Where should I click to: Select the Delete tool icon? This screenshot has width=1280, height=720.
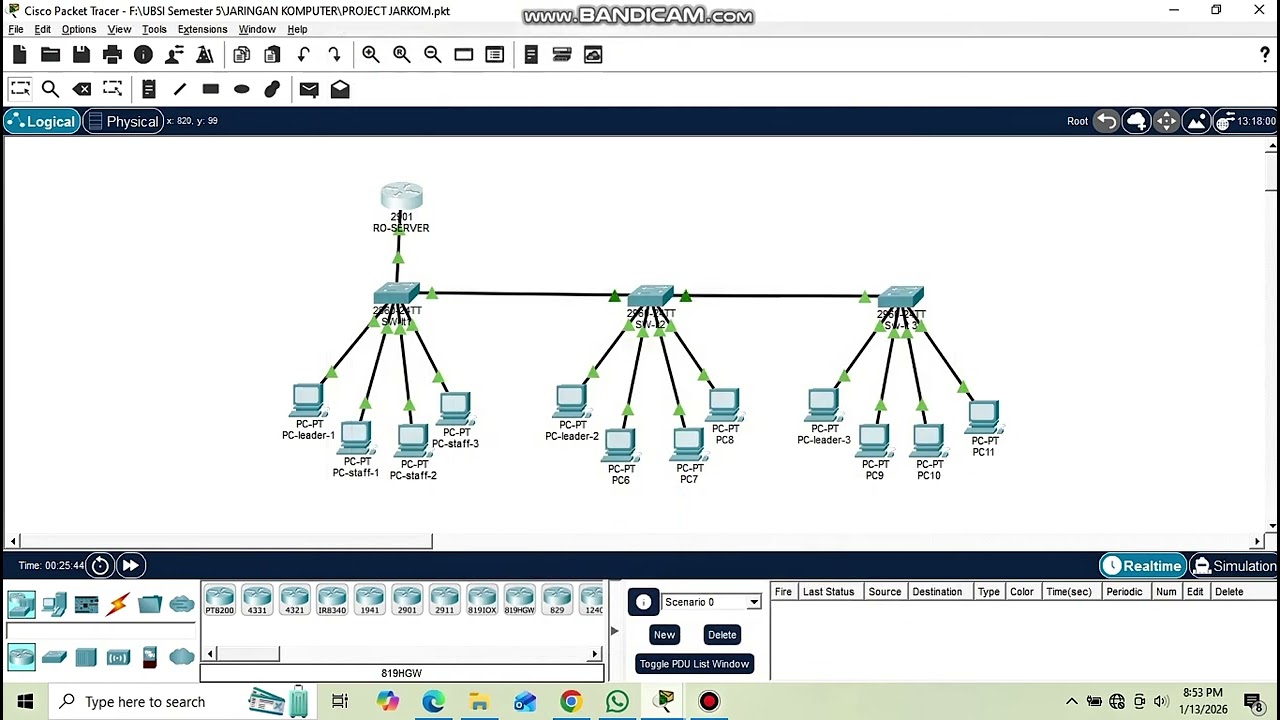pos(82,89)
